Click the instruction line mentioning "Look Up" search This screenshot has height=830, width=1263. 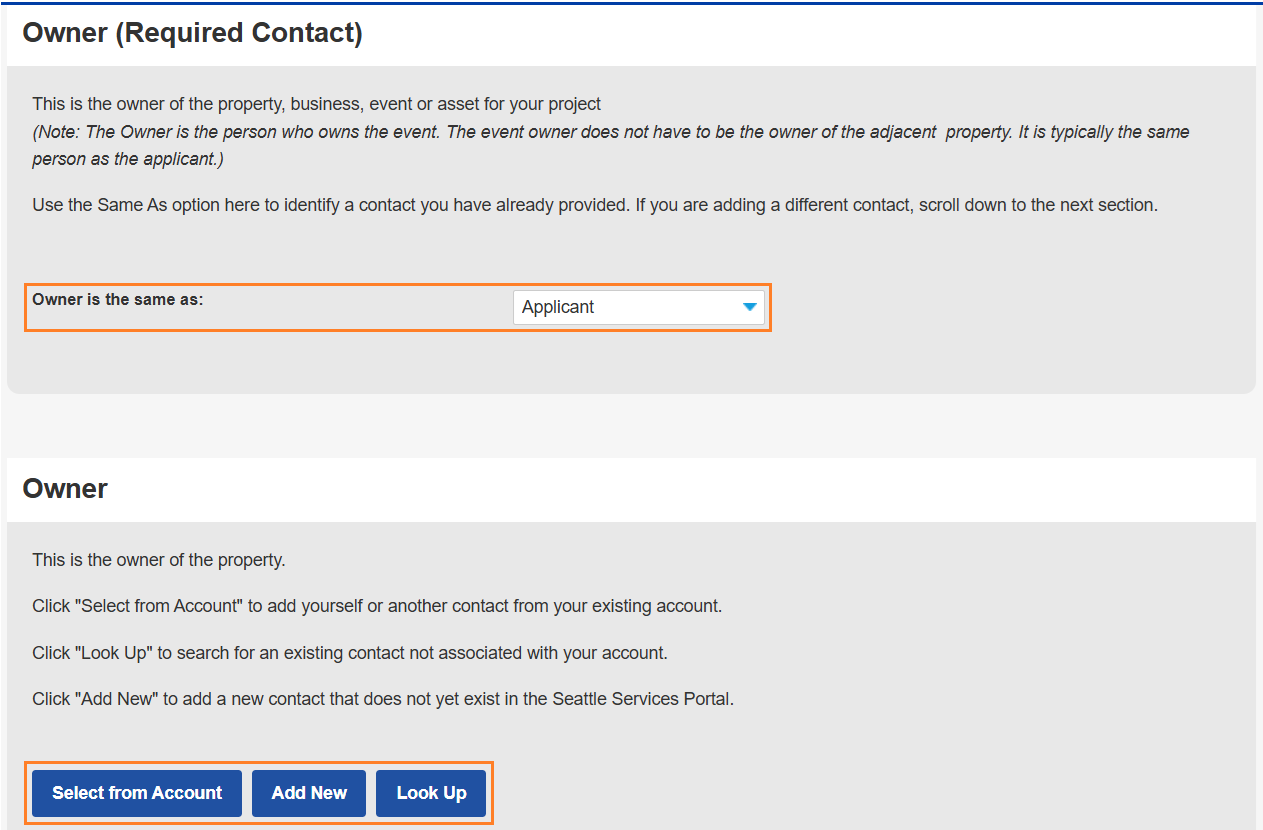point(349,653)
